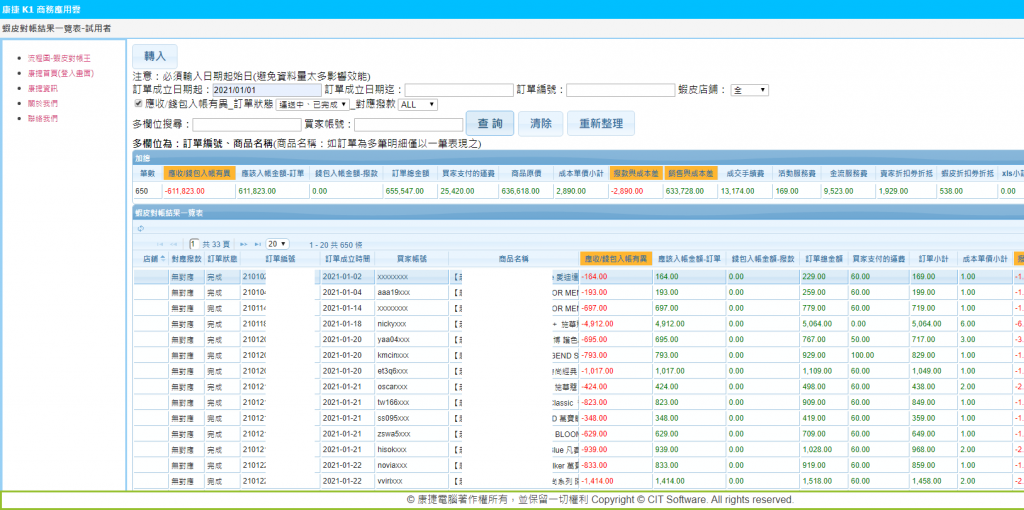This screenshot has height=510, width=1024.
Task: Open the rows-per-page dropdown showing 20
Action: [x=277, y=244]
